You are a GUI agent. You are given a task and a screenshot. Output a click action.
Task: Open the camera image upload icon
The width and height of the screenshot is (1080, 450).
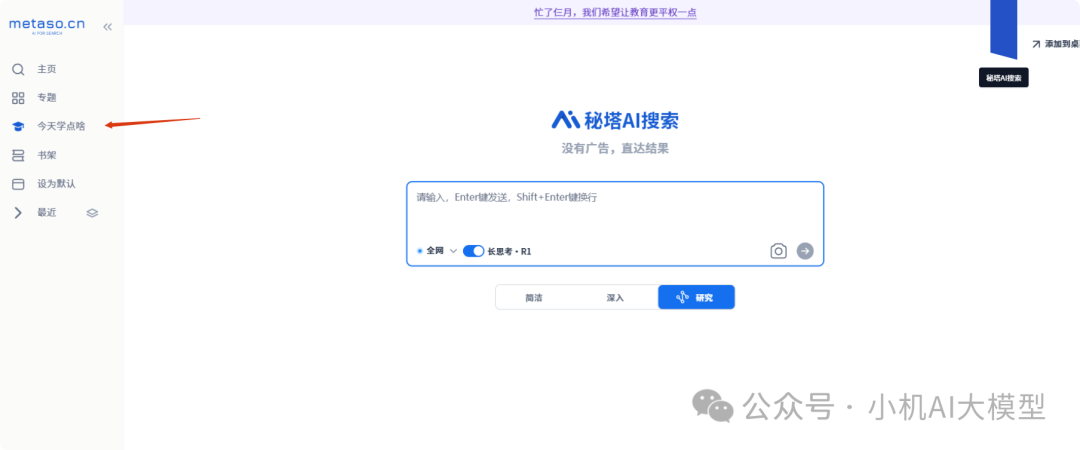click(x=778, y=251)
